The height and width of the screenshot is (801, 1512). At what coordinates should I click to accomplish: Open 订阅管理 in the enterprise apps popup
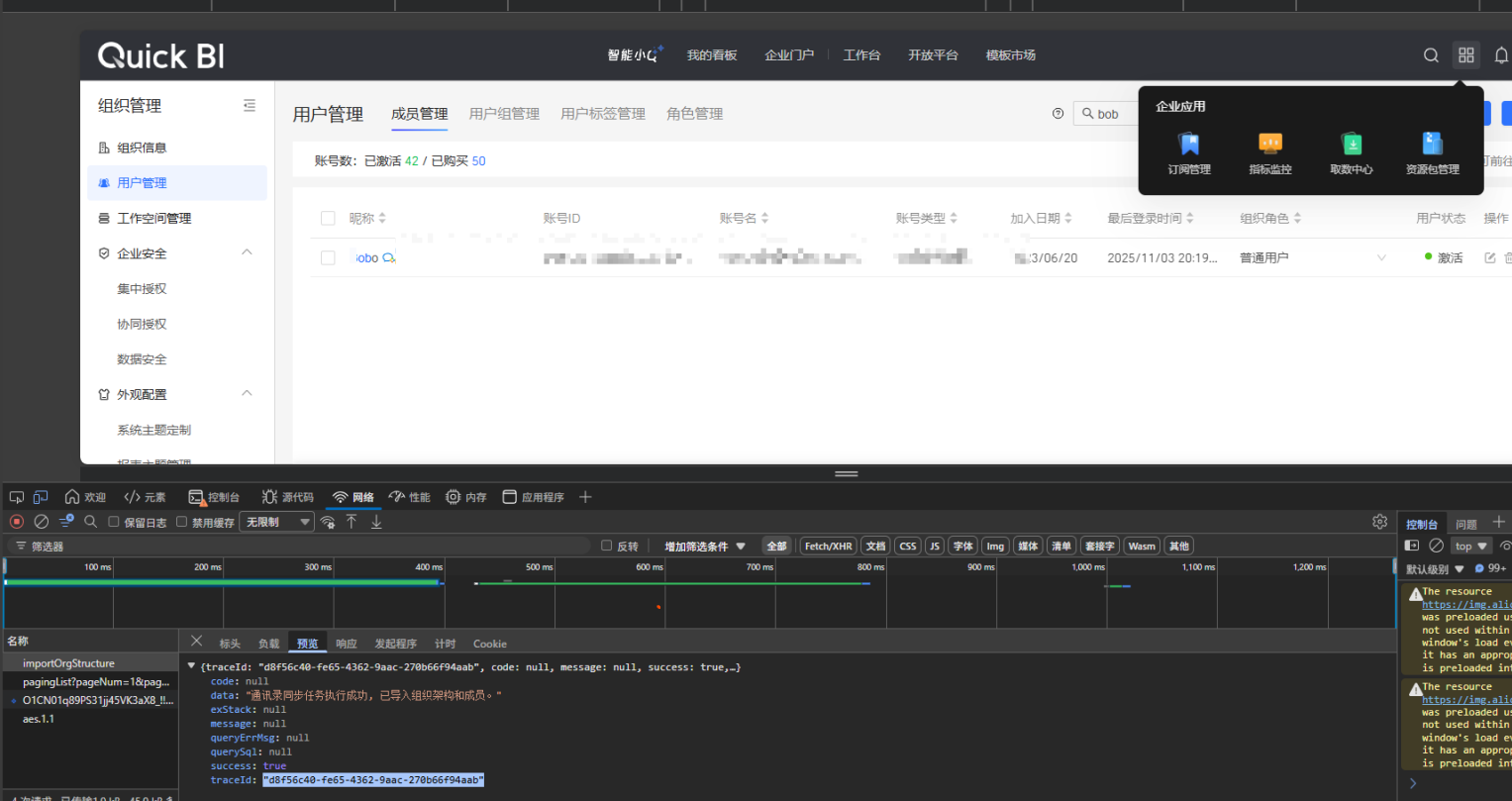tap(1188, 153)
